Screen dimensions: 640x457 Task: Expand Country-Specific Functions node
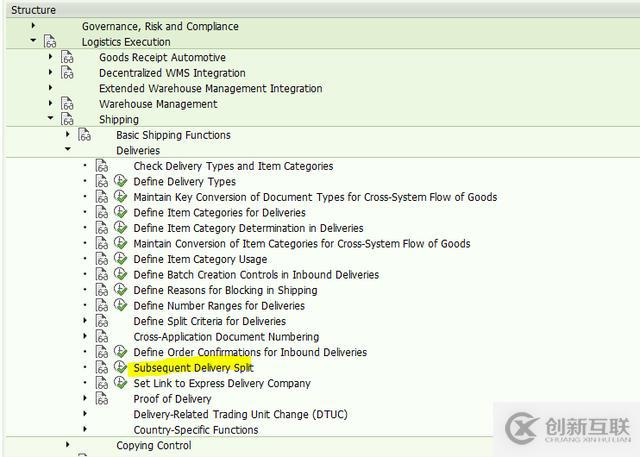coord(84,429)
